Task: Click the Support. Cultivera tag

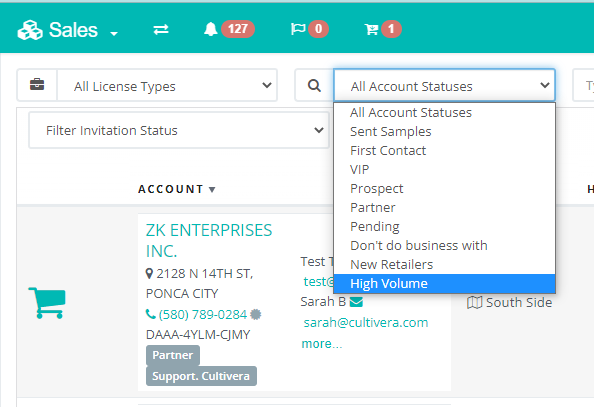Action: [201, 376]
